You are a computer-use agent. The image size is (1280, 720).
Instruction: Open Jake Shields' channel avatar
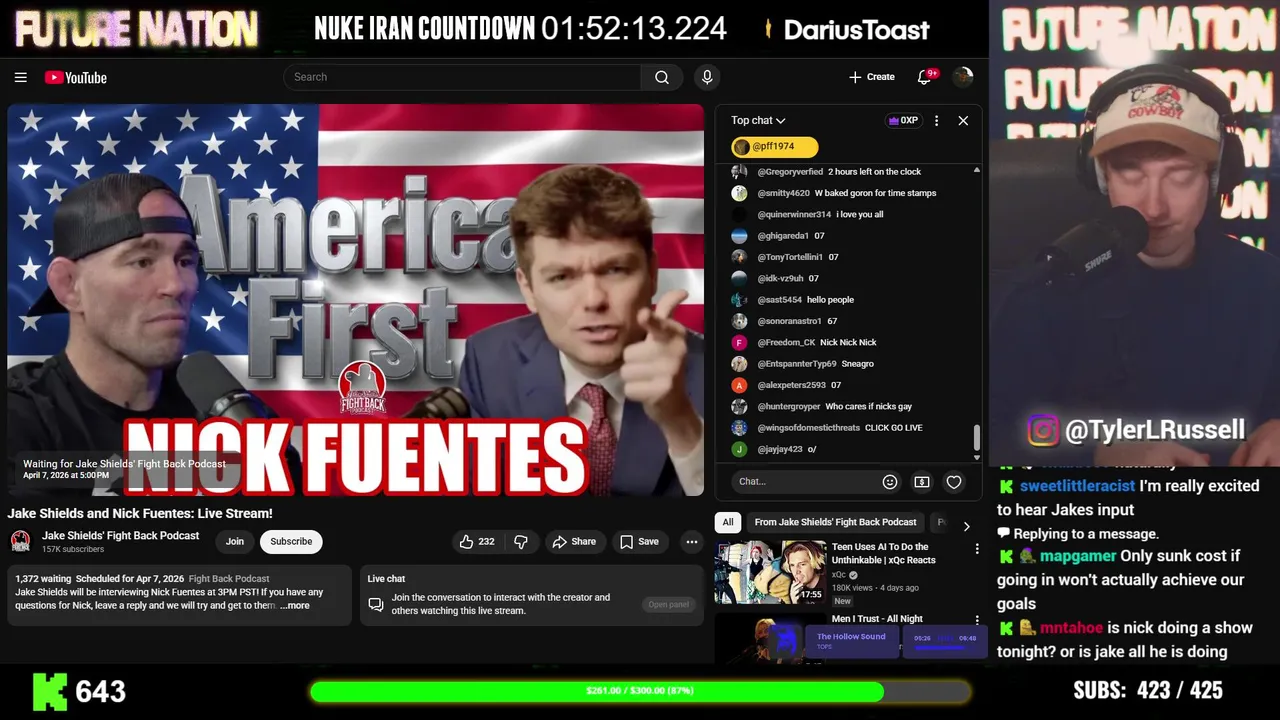tap(20, 541)
